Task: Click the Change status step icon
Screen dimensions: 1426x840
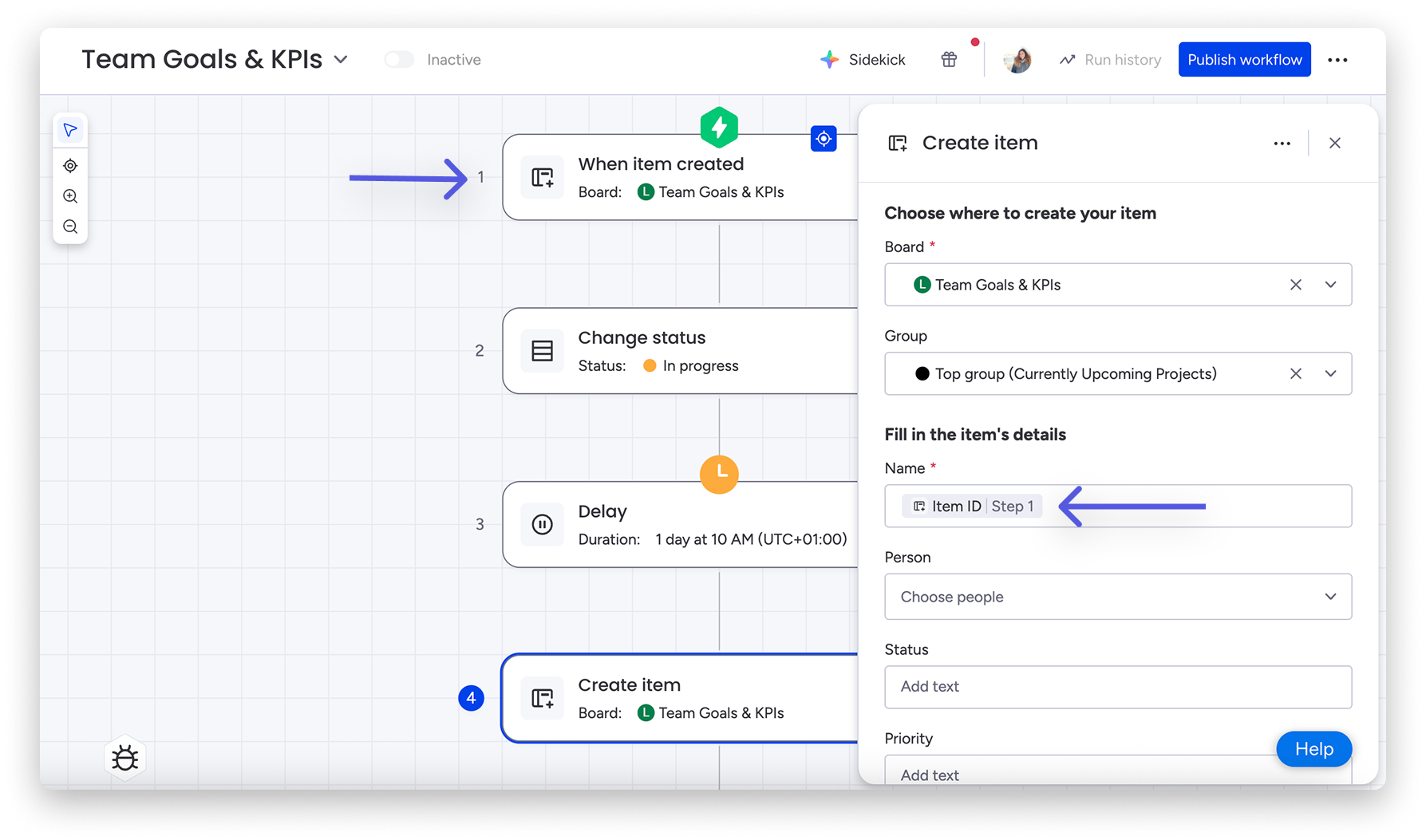Action: coord(543,351)
